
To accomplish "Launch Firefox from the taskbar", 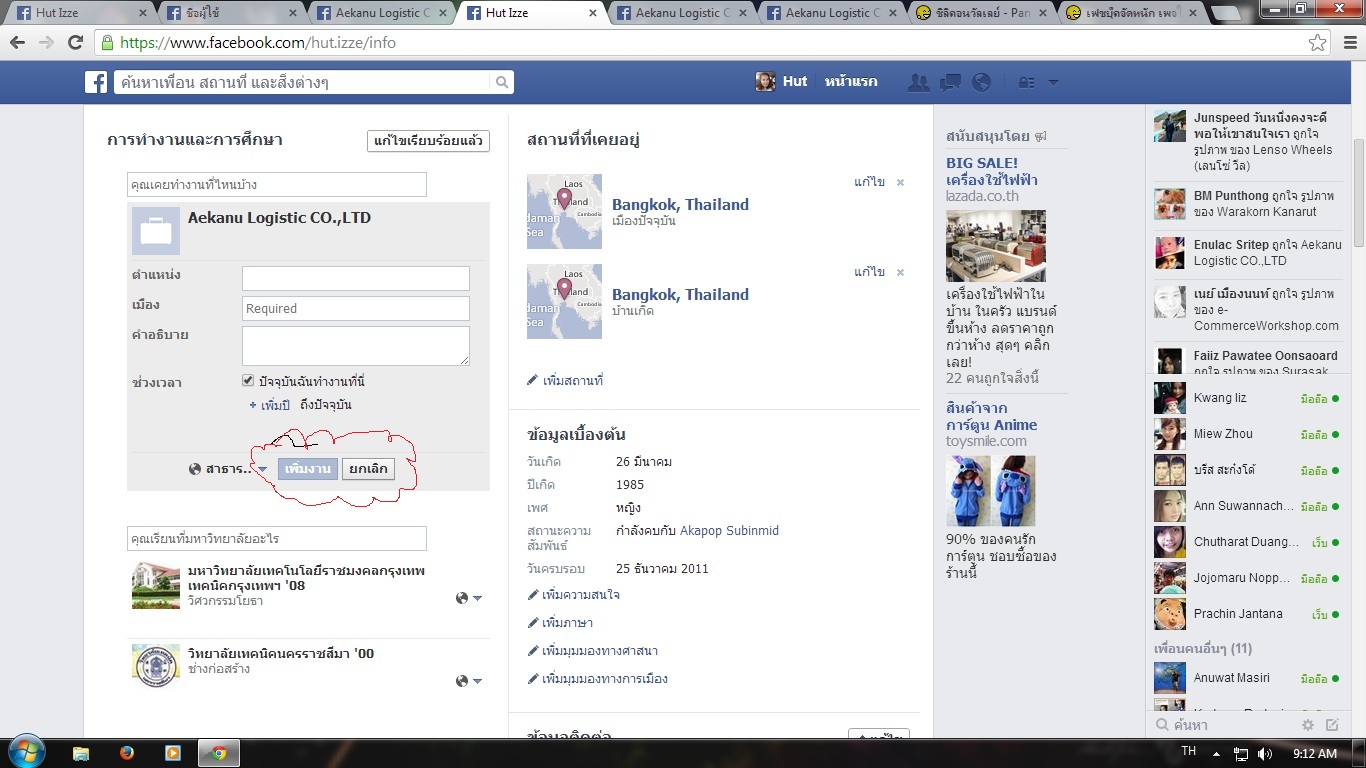I will (127, 753).
